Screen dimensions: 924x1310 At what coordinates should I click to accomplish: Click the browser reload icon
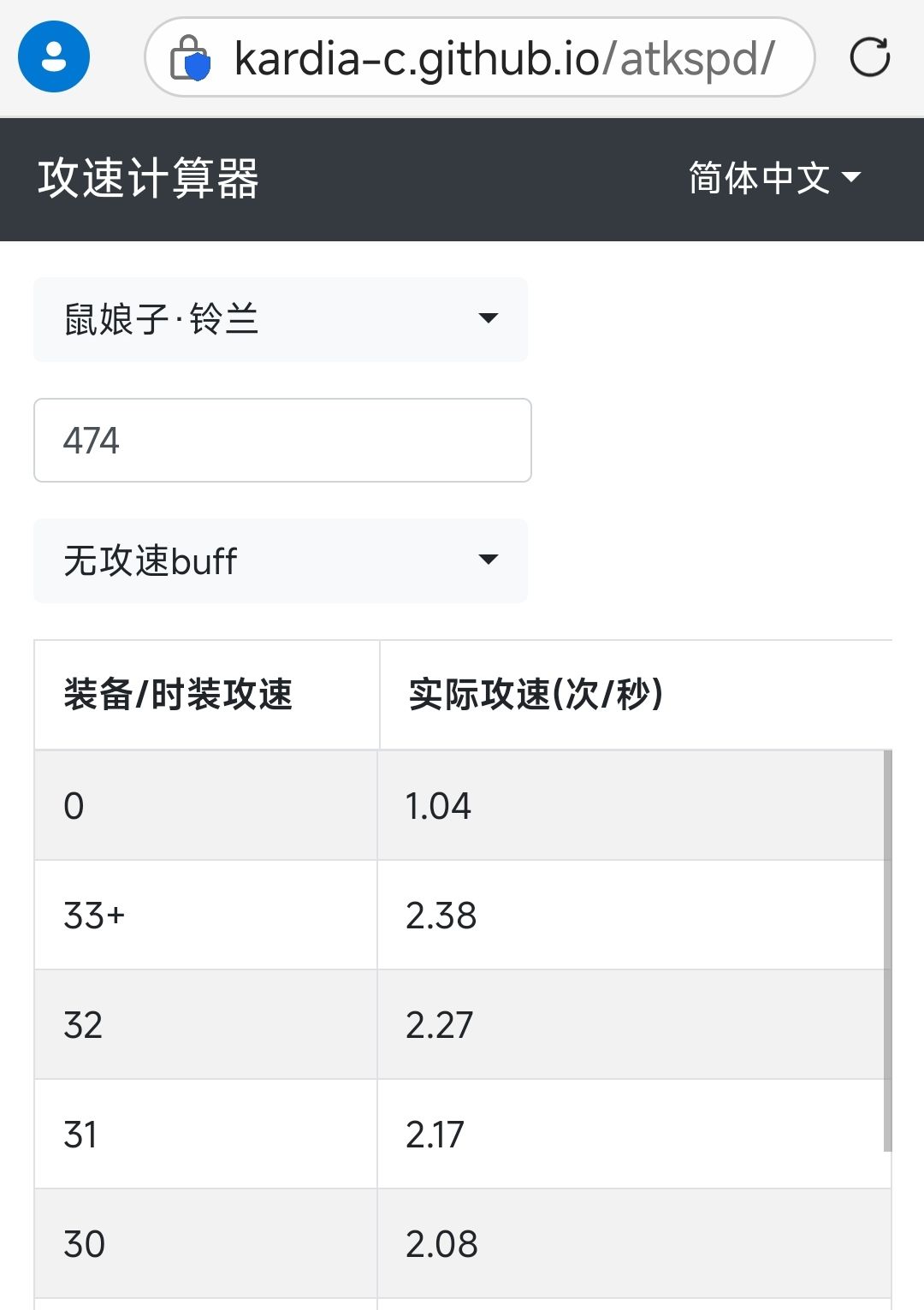(869, 57)
